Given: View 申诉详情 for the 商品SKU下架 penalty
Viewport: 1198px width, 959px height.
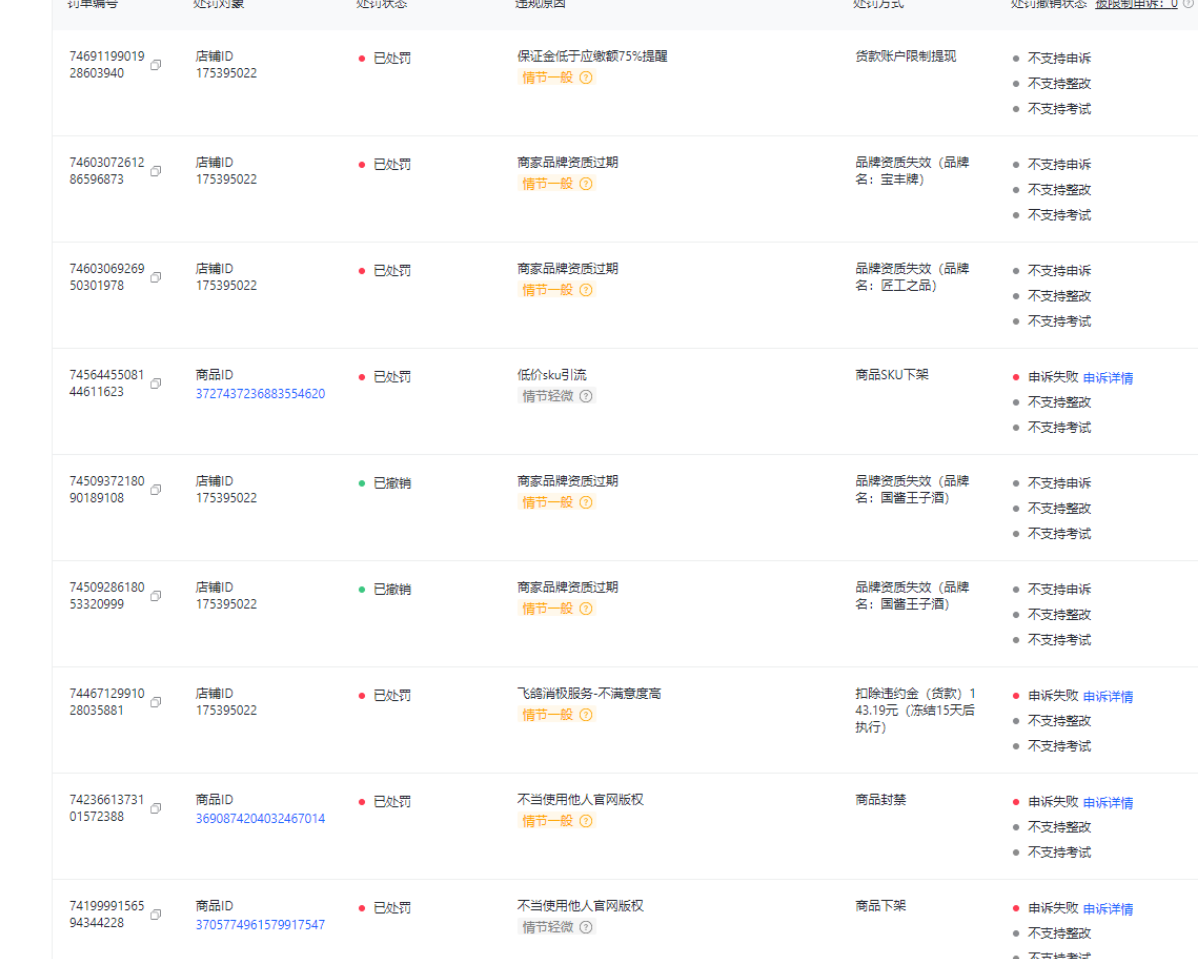Looking at the screenshot, I should pyautogui.click(x=1108, y=378).
